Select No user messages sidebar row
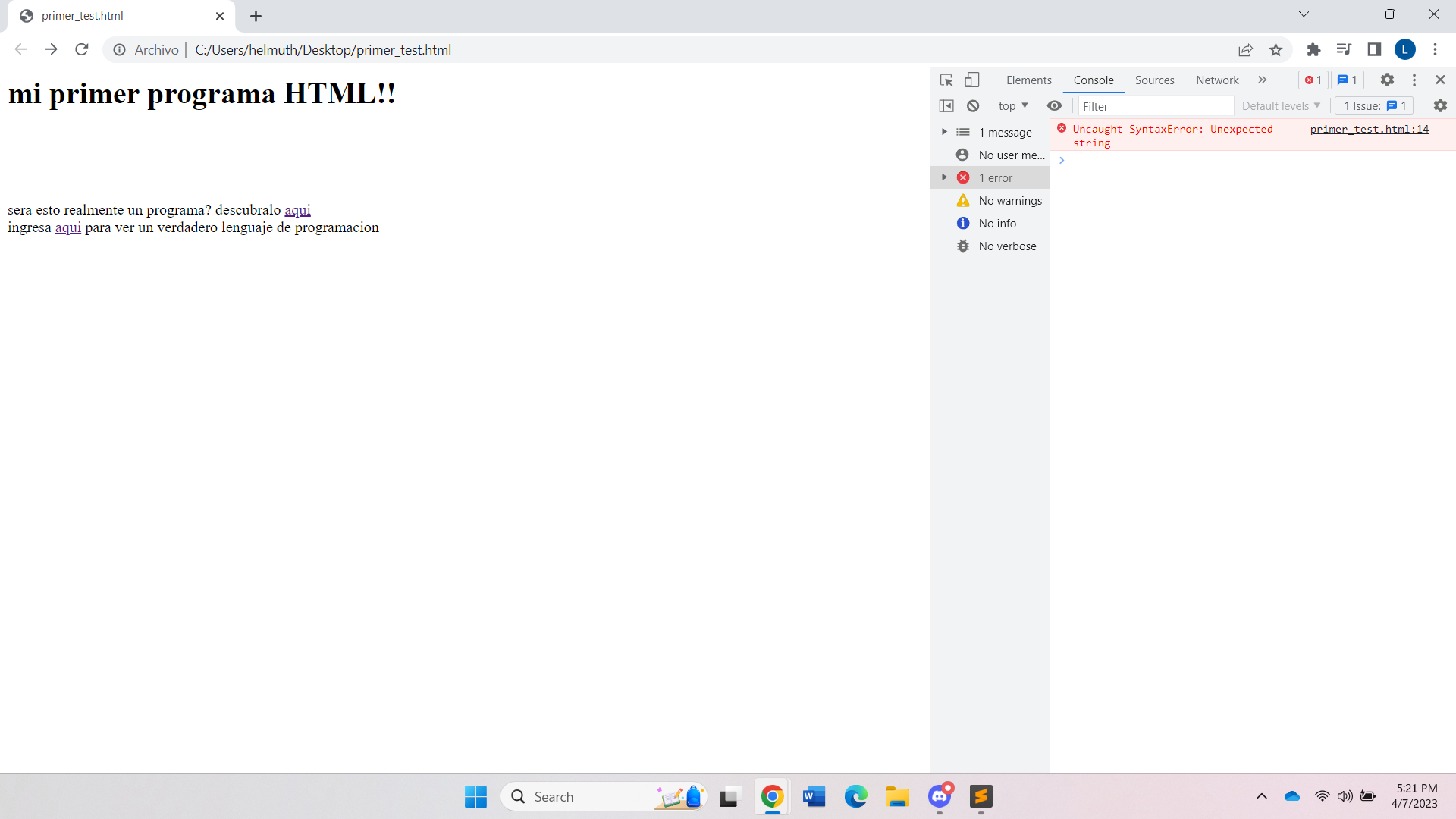 (x=990, y=155)
